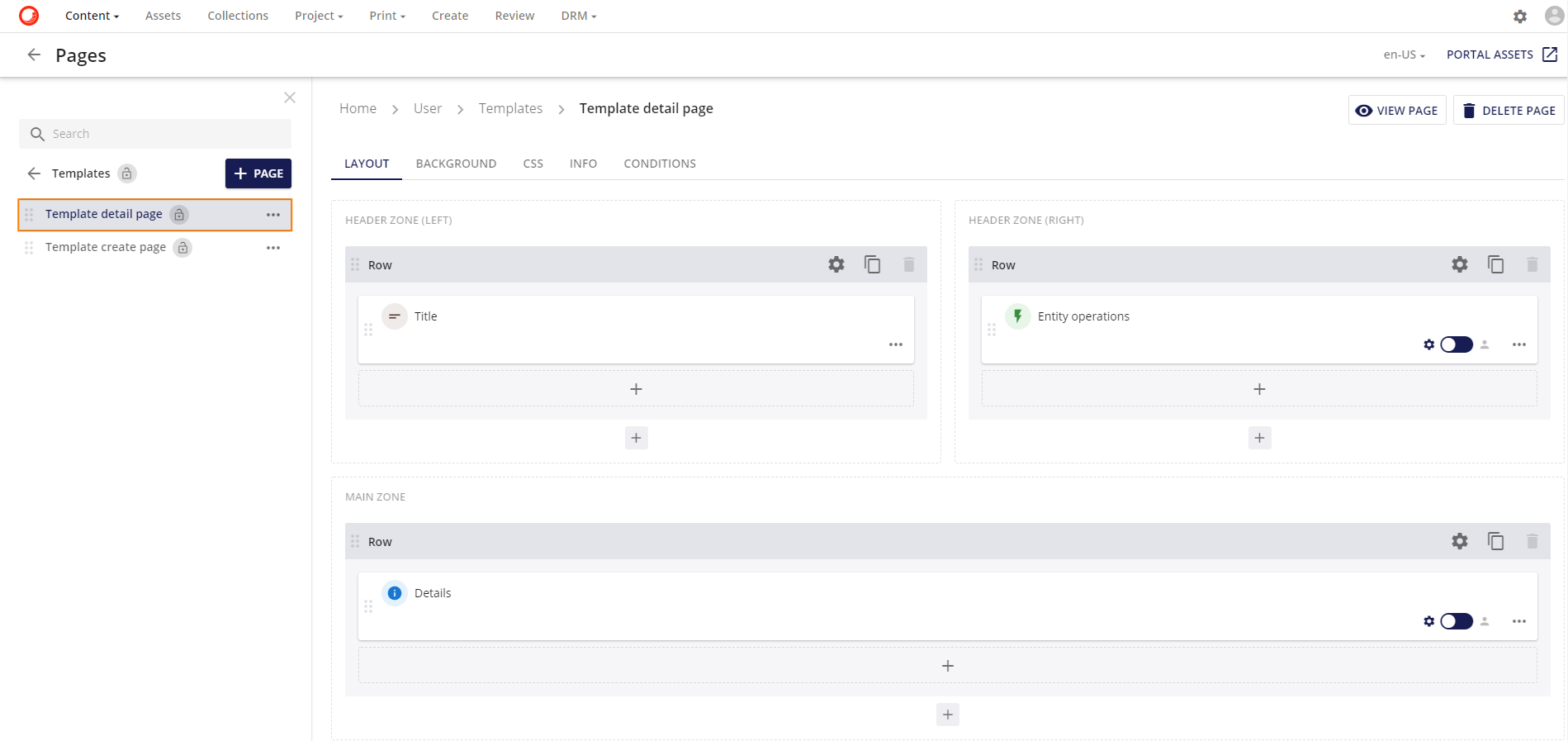Open Title component more options menu
This screenshot has height=741, width=1568.
[x=895, y=344]
